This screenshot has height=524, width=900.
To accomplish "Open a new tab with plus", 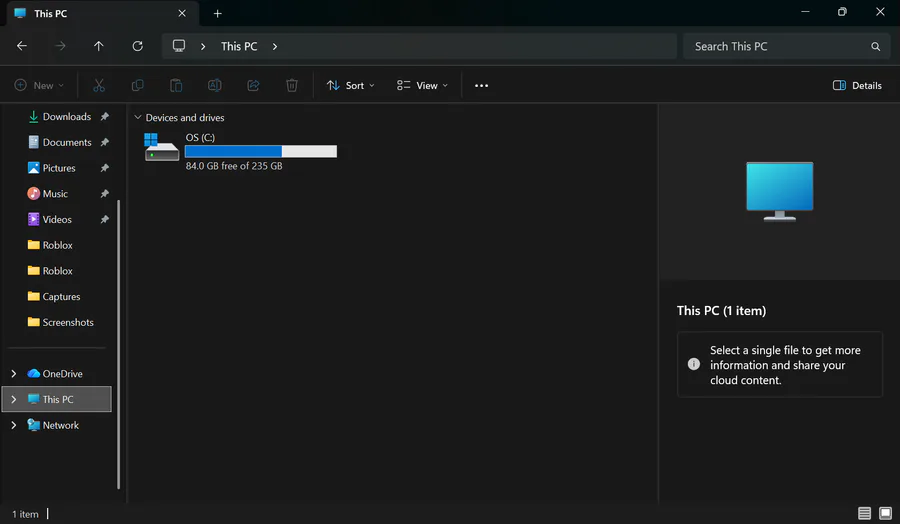I will pyautogui.click(x=218, y=14).
